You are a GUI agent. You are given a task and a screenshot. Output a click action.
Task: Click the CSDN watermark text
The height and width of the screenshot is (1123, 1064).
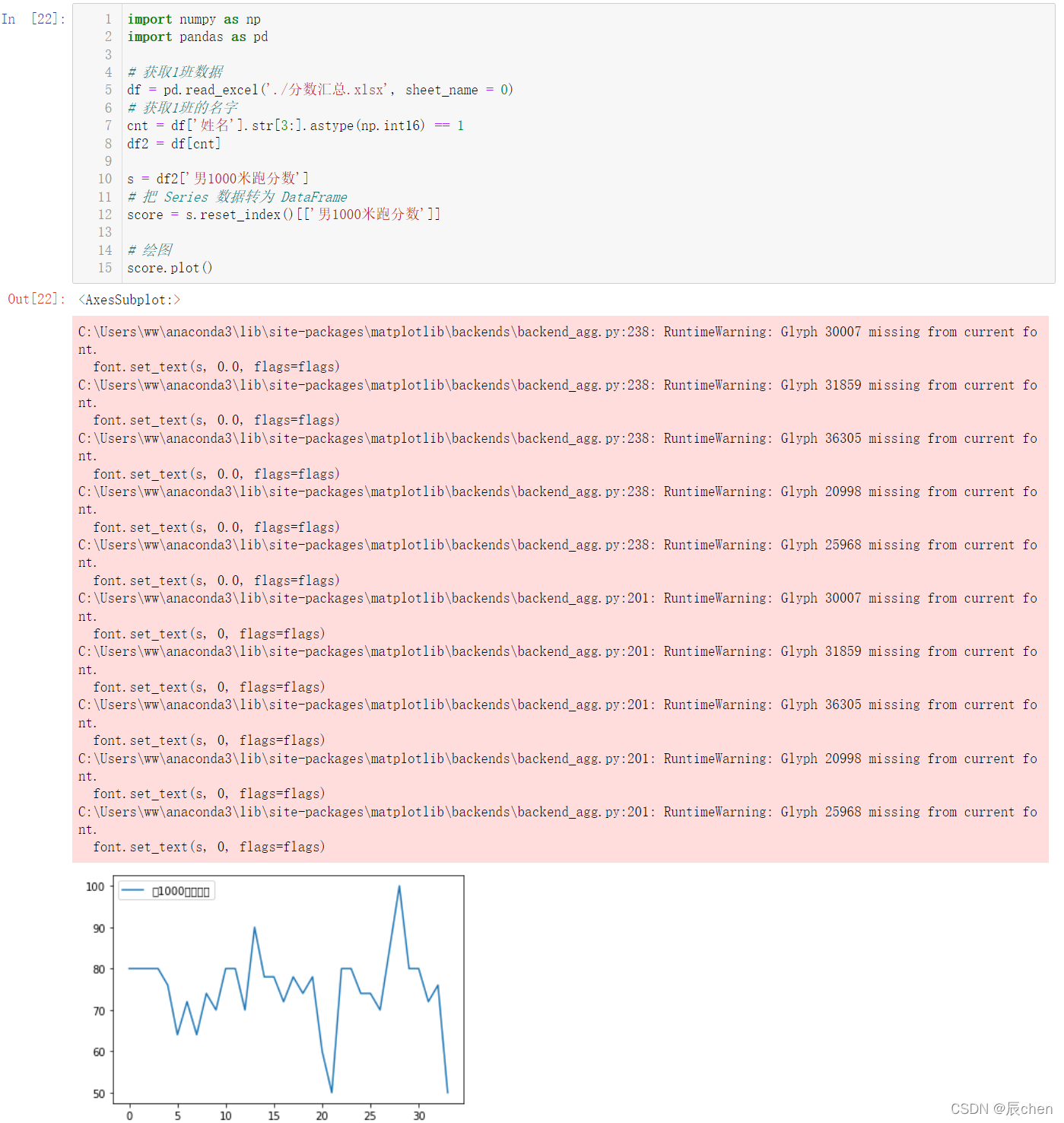(1002, 1109)
